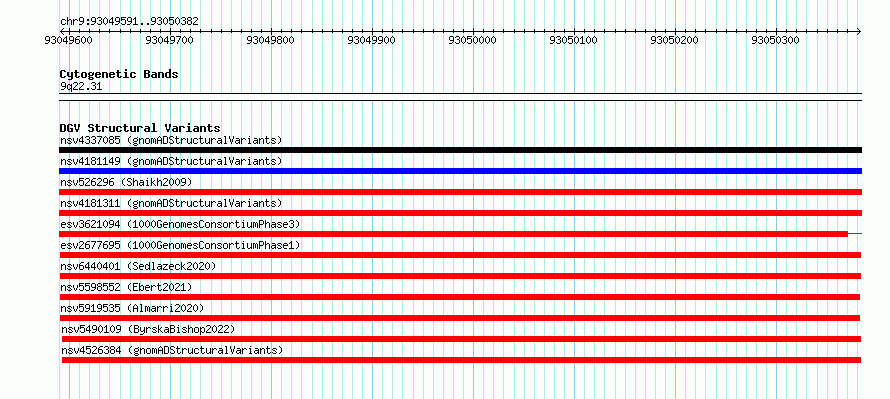Click the red bar under nsv4181311
Image resolution: width=890 pixels, height=399 pixels.
click(x=460, y=213)
